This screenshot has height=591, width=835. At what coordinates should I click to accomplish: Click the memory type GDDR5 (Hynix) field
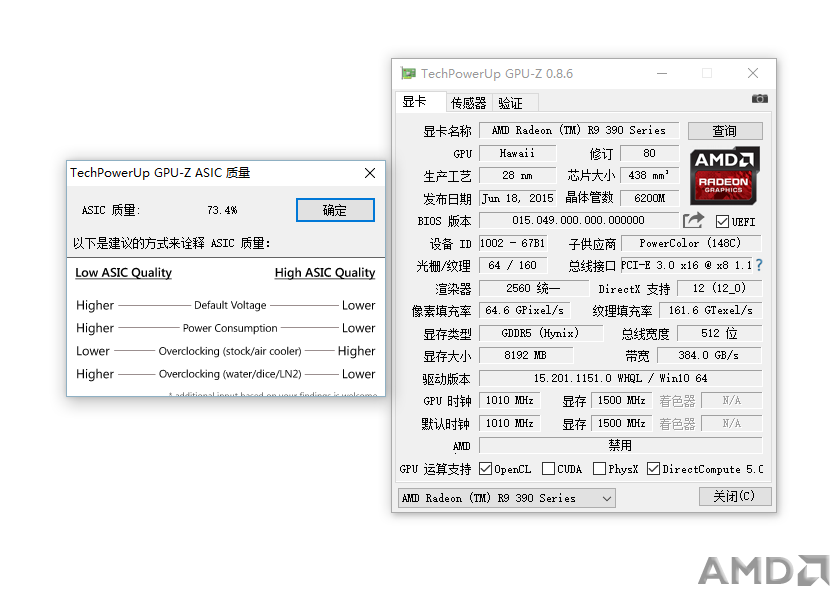coord(541,333)
